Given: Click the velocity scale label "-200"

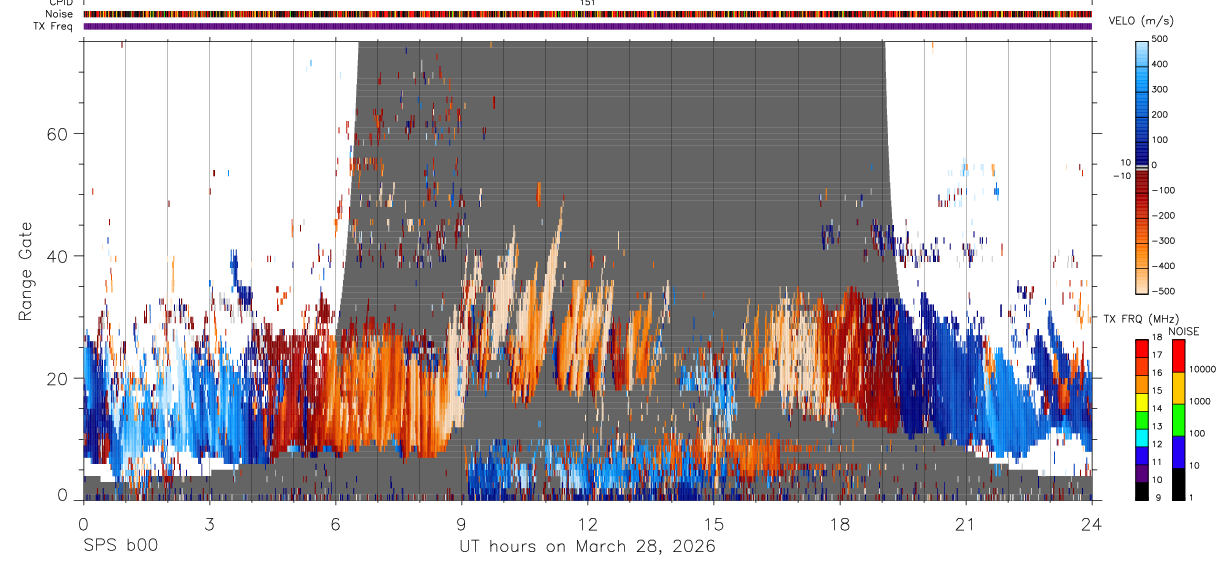Looking at the screenshot, I should (x=1164, y=216).
